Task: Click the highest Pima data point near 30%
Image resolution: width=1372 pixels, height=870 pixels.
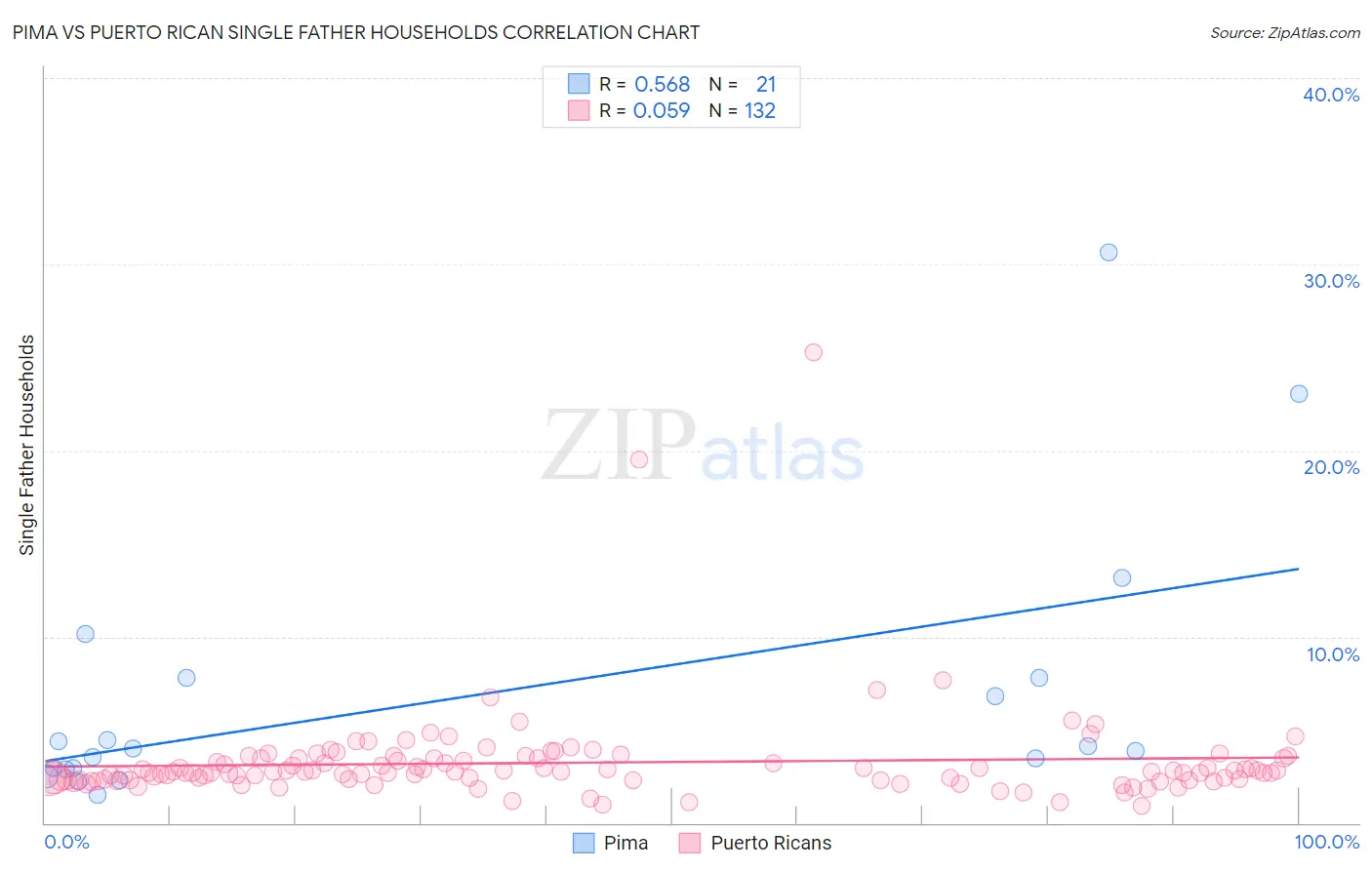Action: [x=1109, y=252]
